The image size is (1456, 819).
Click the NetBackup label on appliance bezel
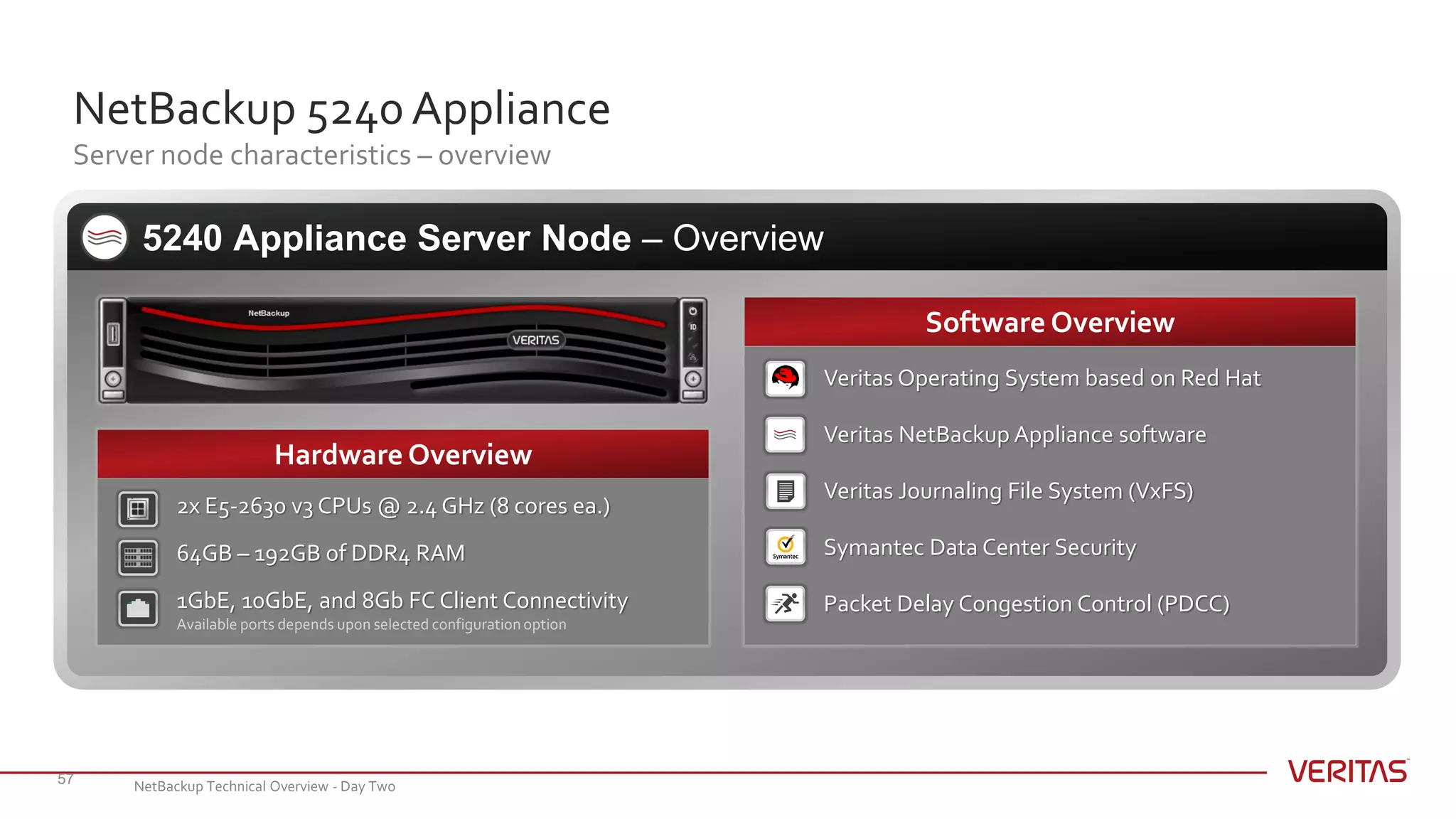(x=269, y=313)
